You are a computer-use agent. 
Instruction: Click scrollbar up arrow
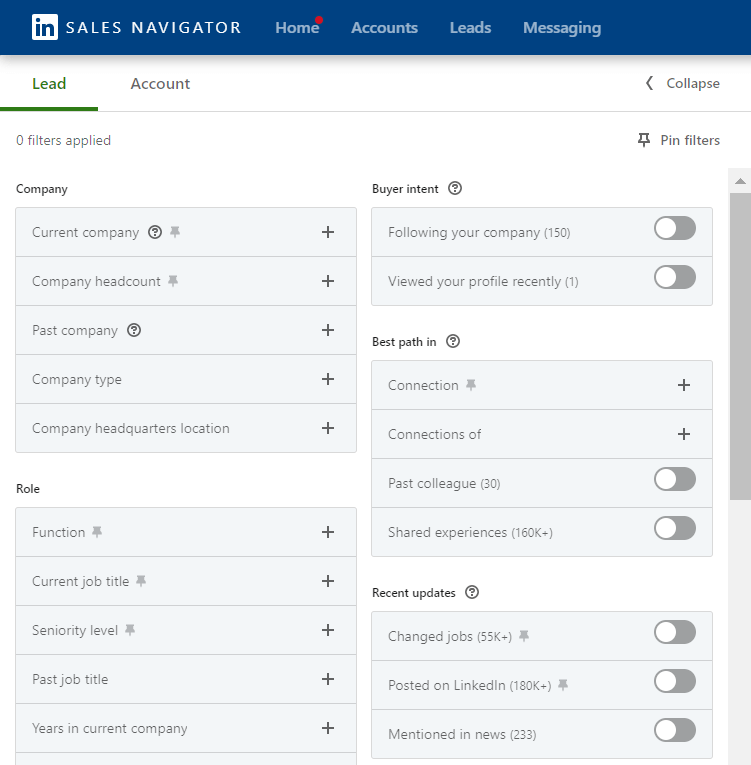(x=740, y=181)
